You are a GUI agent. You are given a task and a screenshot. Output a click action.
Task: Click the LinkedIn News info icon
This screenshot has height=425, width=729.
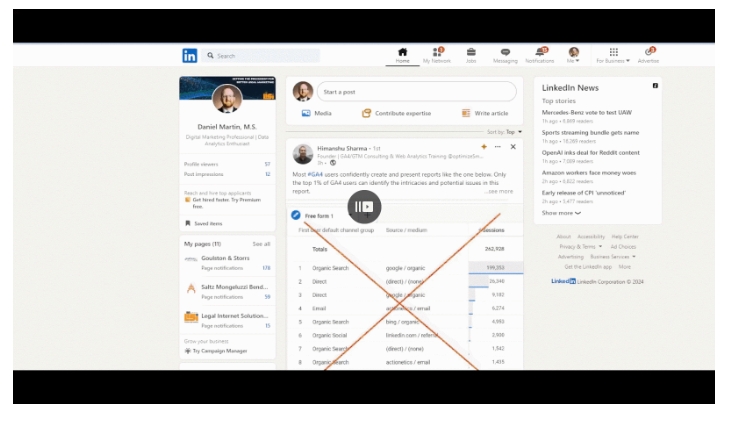[x=655, y=86]
